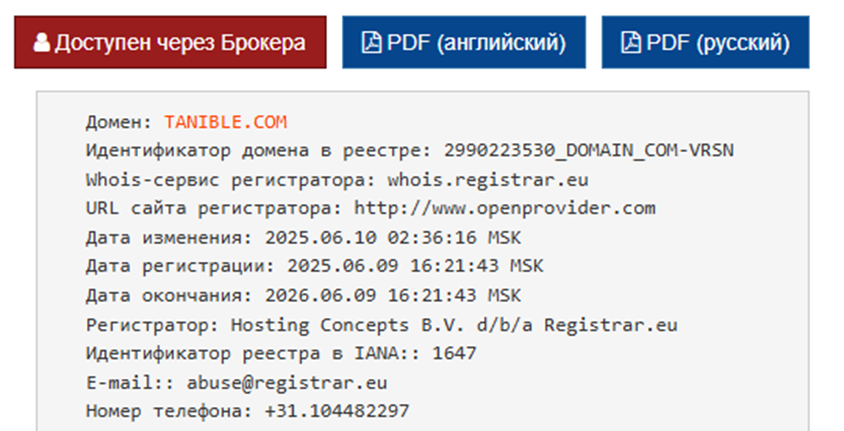
Task: Click PDF file icon for Russian version
Action: [x=630, y=43]
